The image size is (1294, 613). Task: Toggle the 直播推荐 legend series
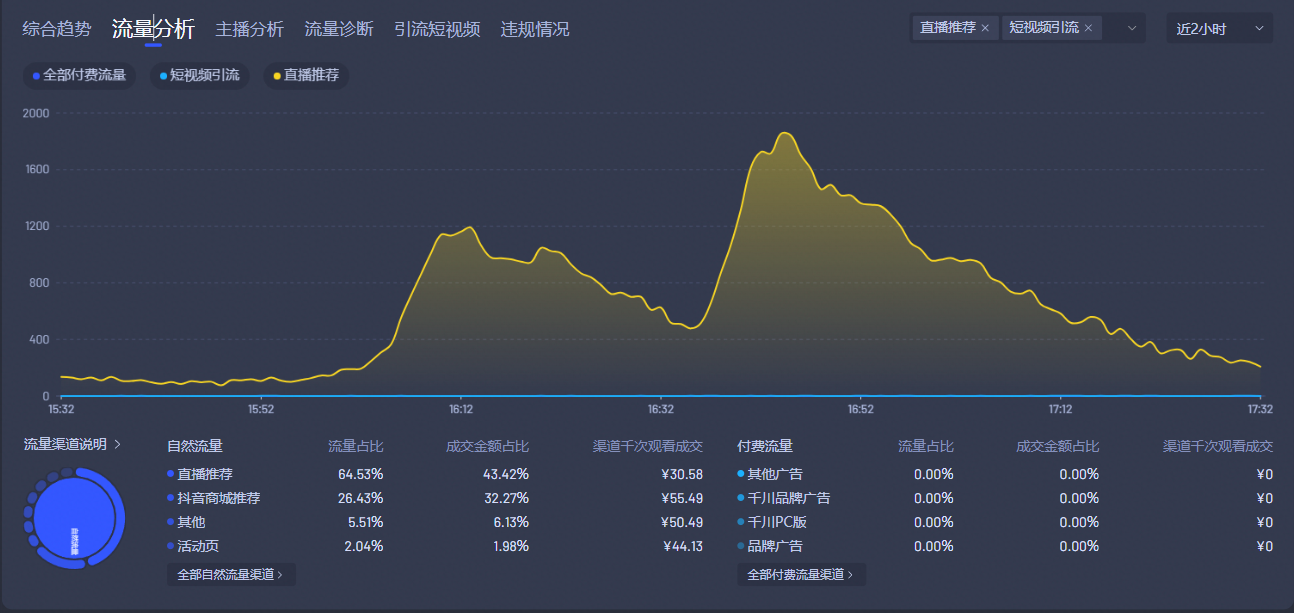click(x=305, y=75)
